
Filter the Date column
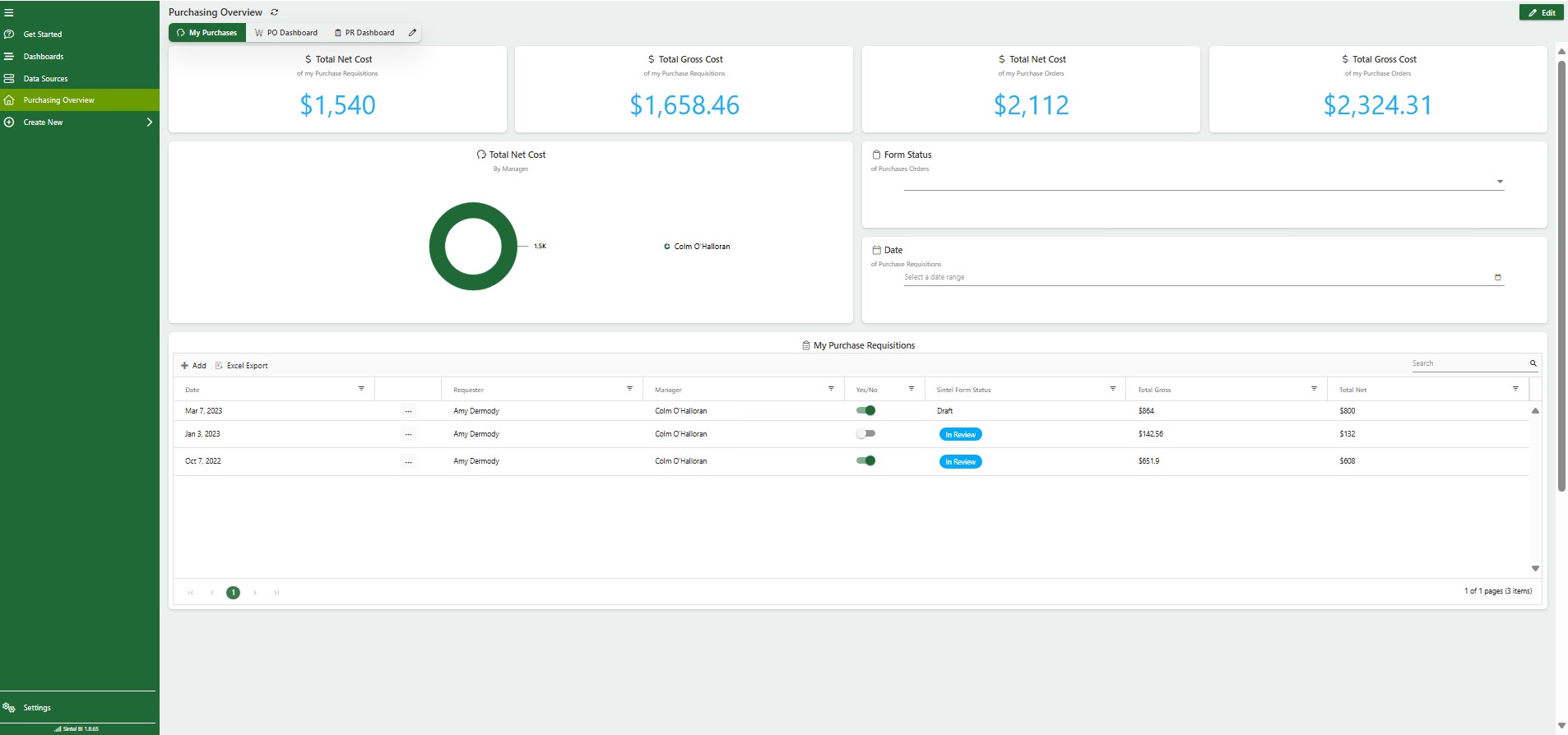(361, 389)
